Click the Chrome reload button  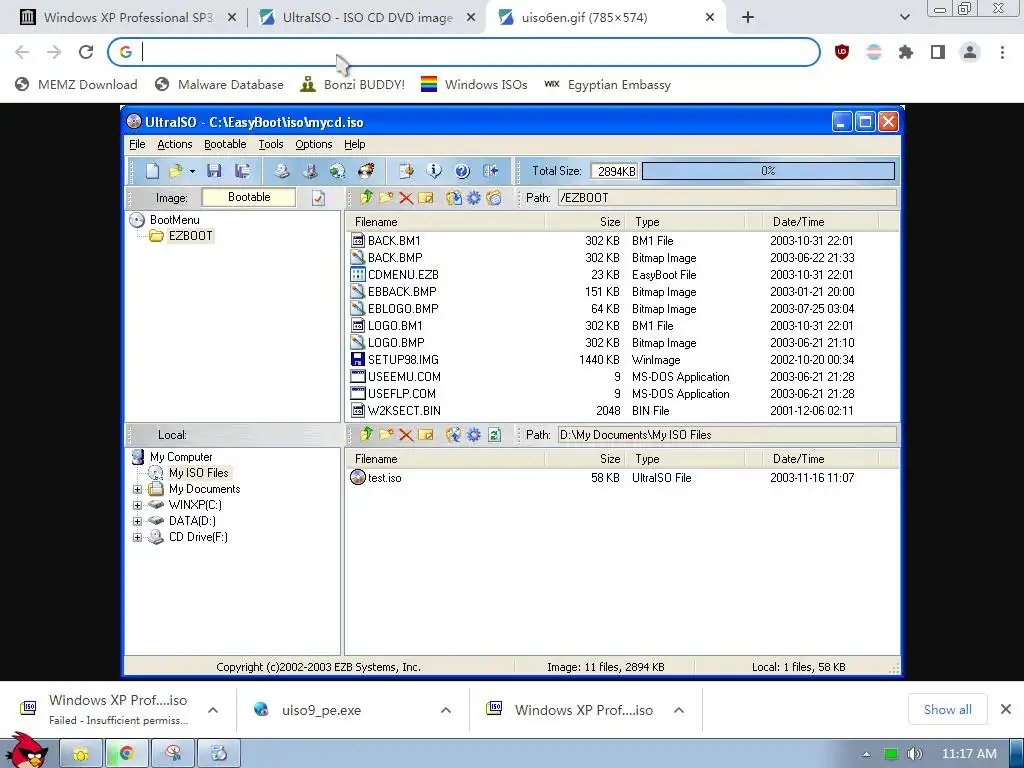point(86,52)
